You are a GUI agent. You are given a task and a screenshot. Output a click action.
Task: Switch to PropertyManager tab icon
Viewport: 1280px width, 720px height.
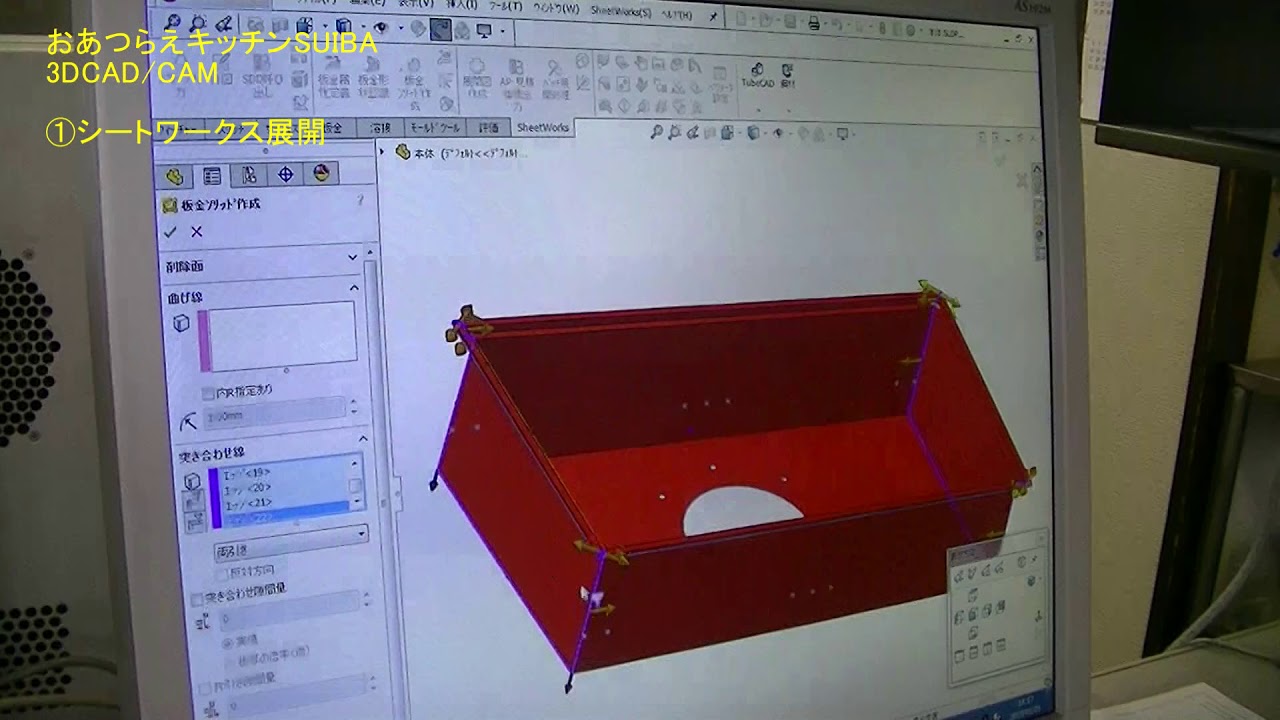click(211, 175)
